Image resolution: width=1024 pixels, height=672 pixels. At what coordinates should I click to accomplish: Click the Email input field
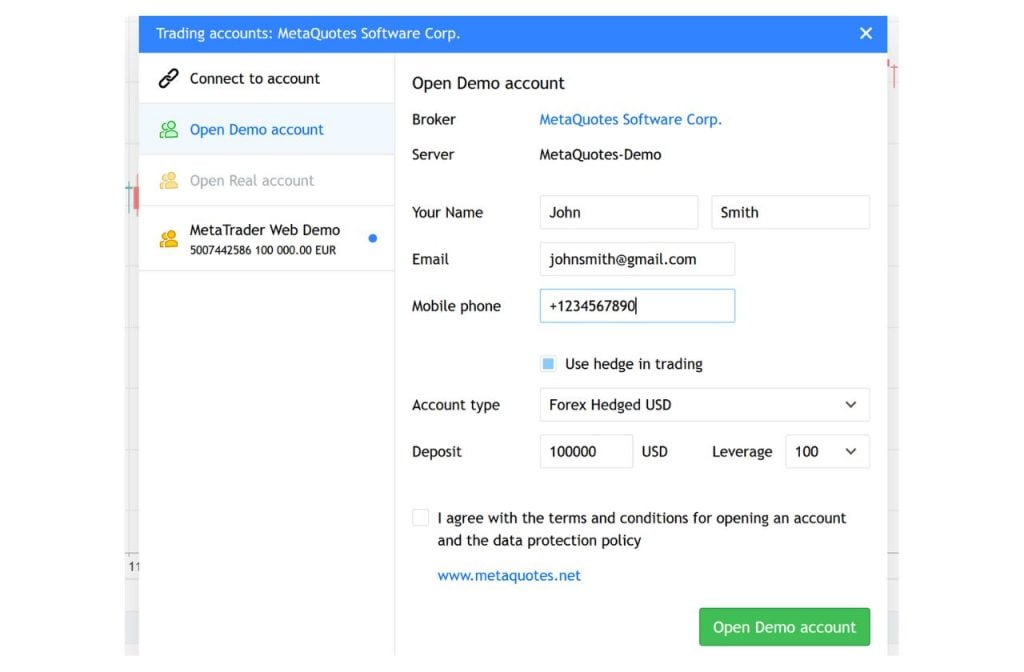pos(637,259)
